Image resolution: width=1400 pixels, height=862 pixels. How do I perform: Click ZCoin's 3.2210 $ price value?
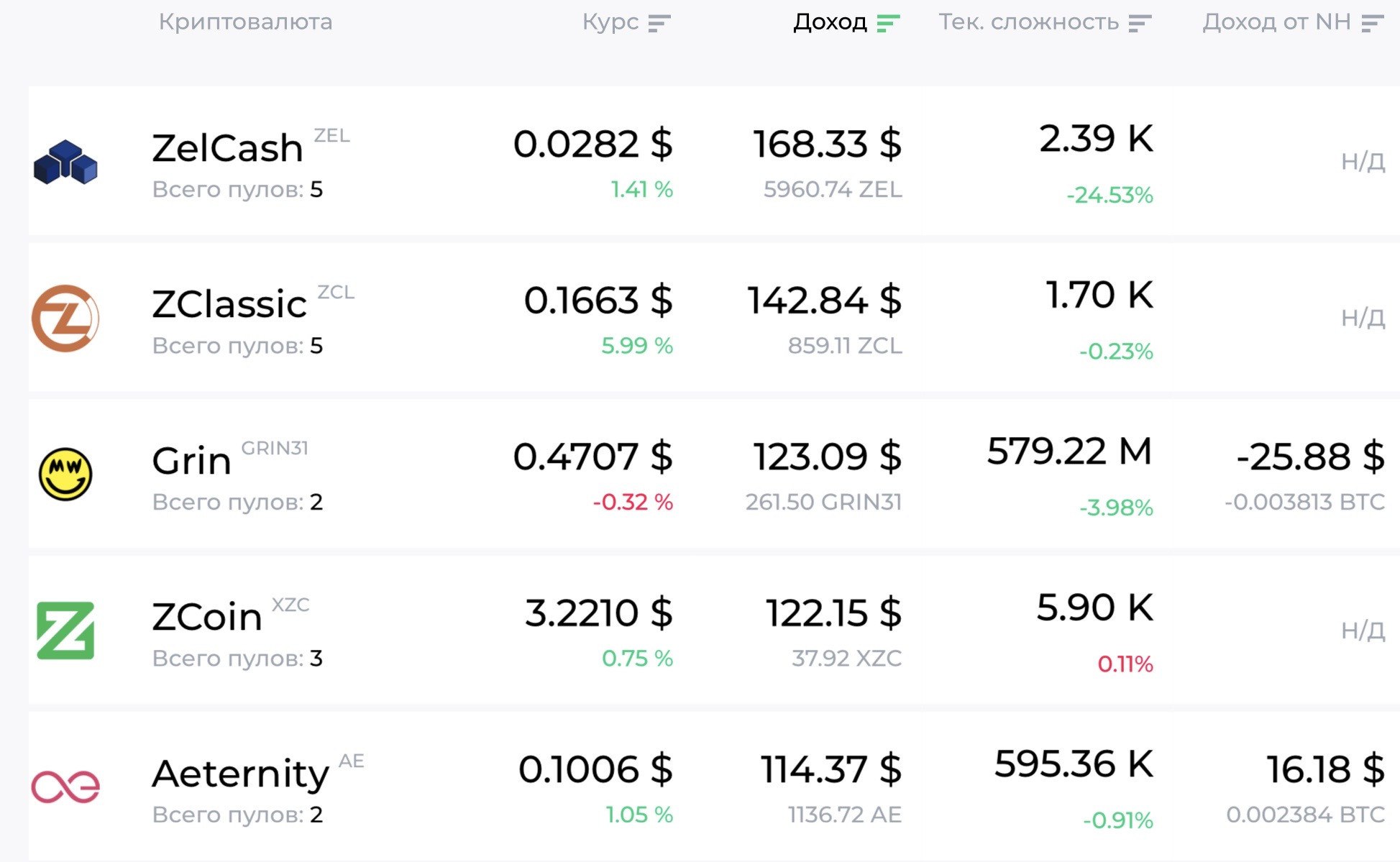[x=598, y=613]
